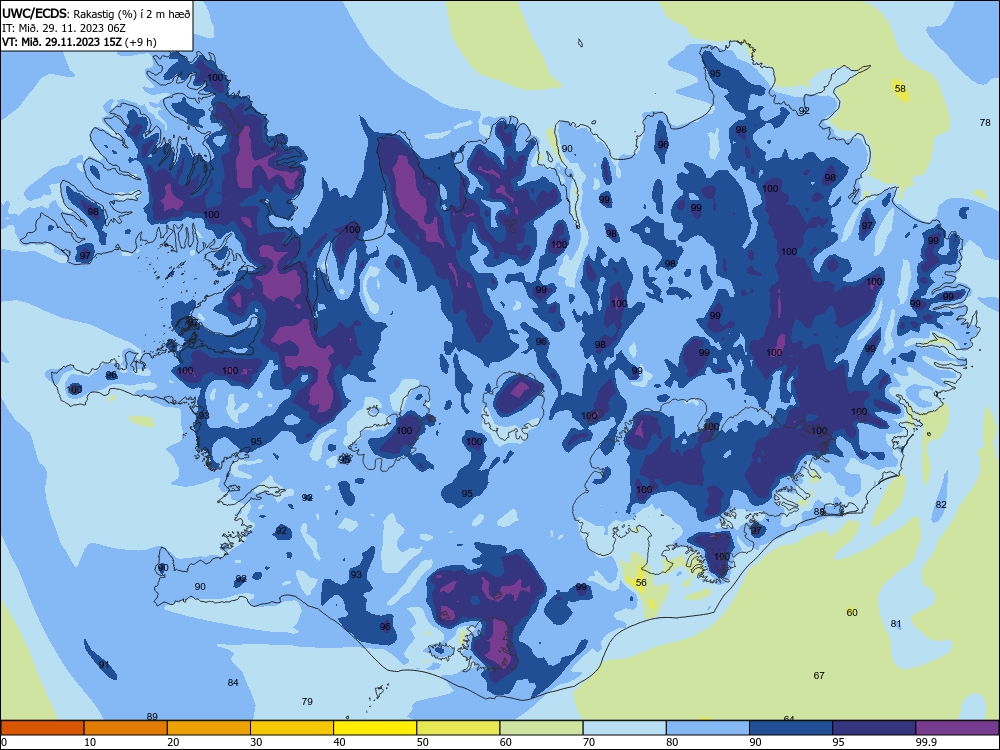Screen dimensions: 1000x750
Task: Click the value 56 on the yellow patch inland
Action: (641, 582)
